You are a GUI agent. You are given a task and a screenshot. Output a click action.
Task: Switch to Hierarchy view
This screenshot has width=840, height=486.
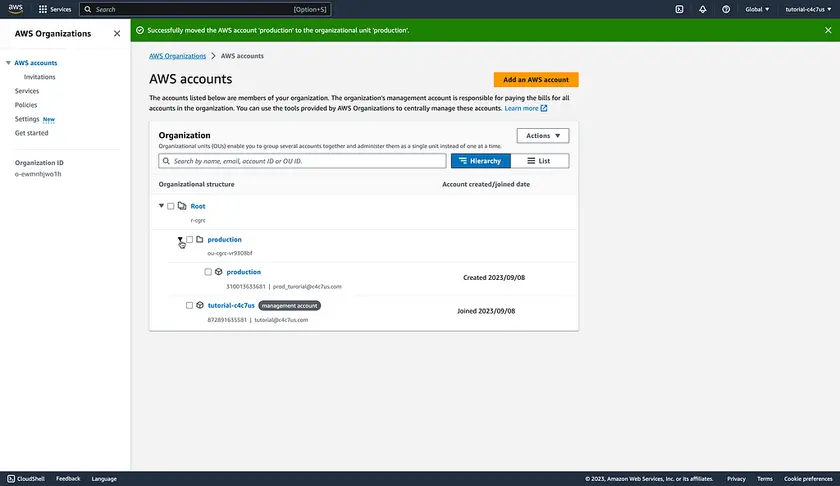481,161
